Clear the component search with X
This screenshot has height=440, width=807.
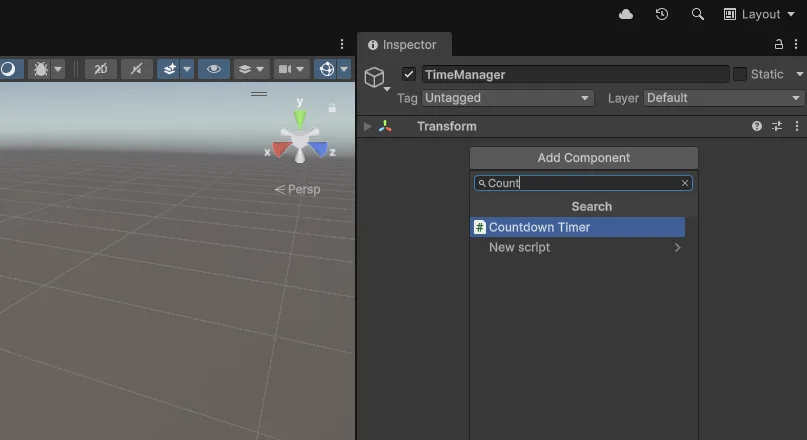click(685, 183)
